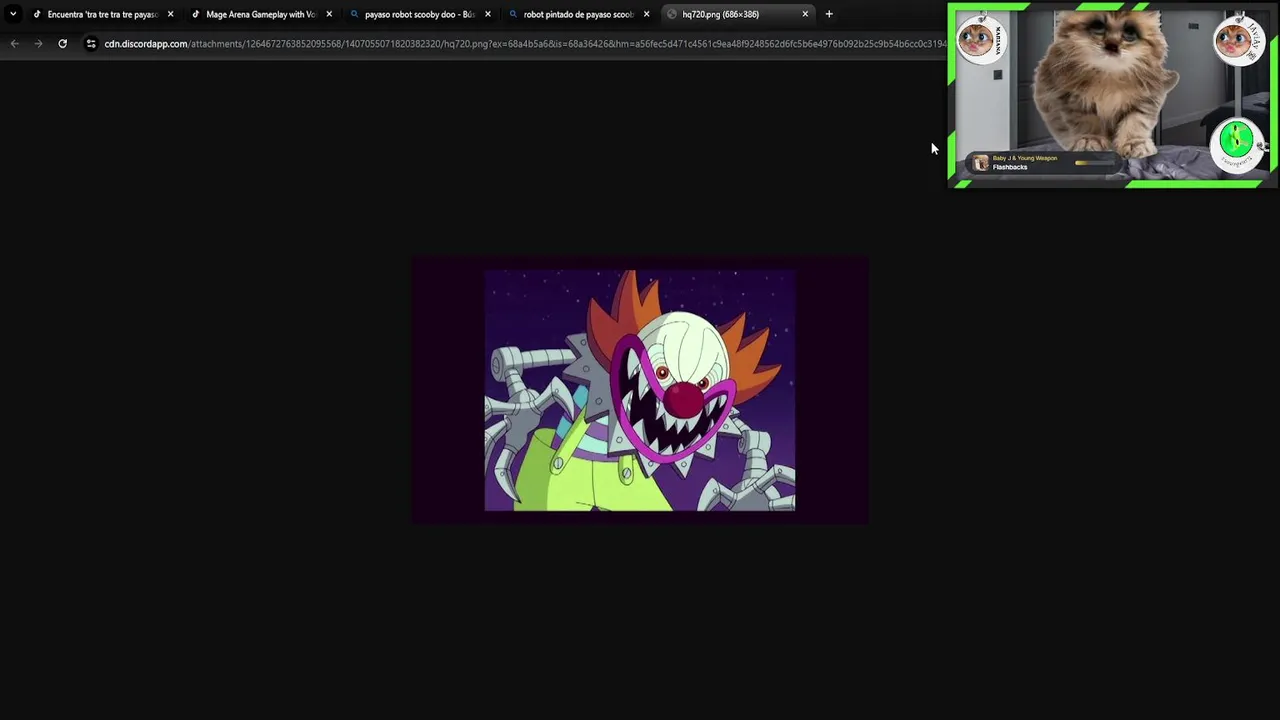View site information icon in address bar
The width and height of the screenshot is (1280, 720).
coord(91,44)
